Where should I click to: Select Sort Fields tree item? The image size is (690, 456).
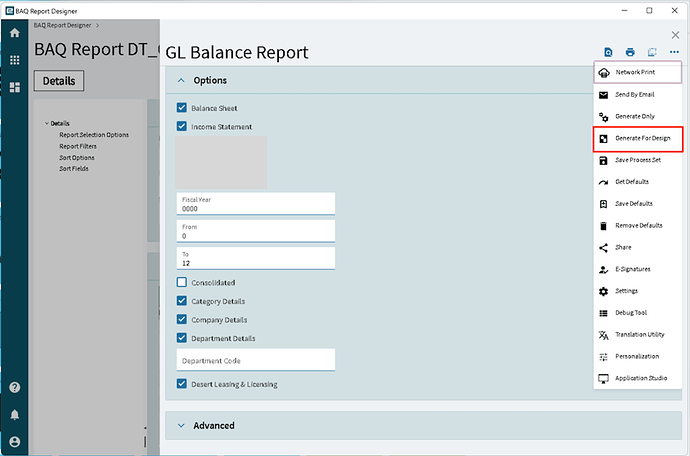[x=74, y=169]
